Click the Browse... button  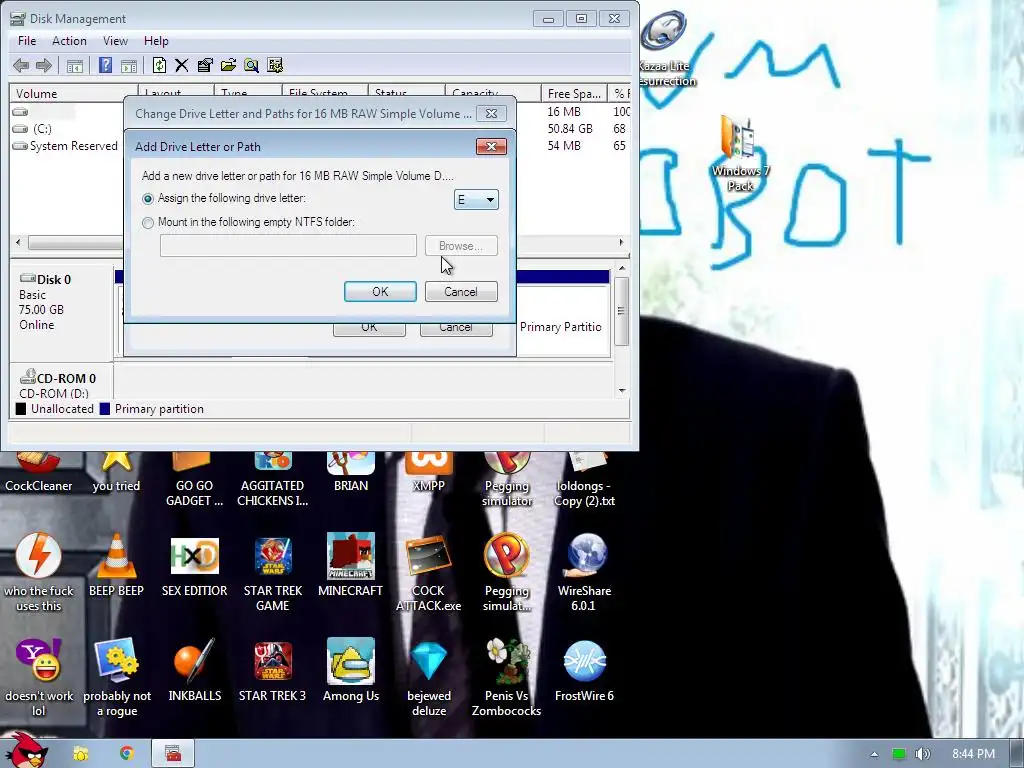(461, 246)
